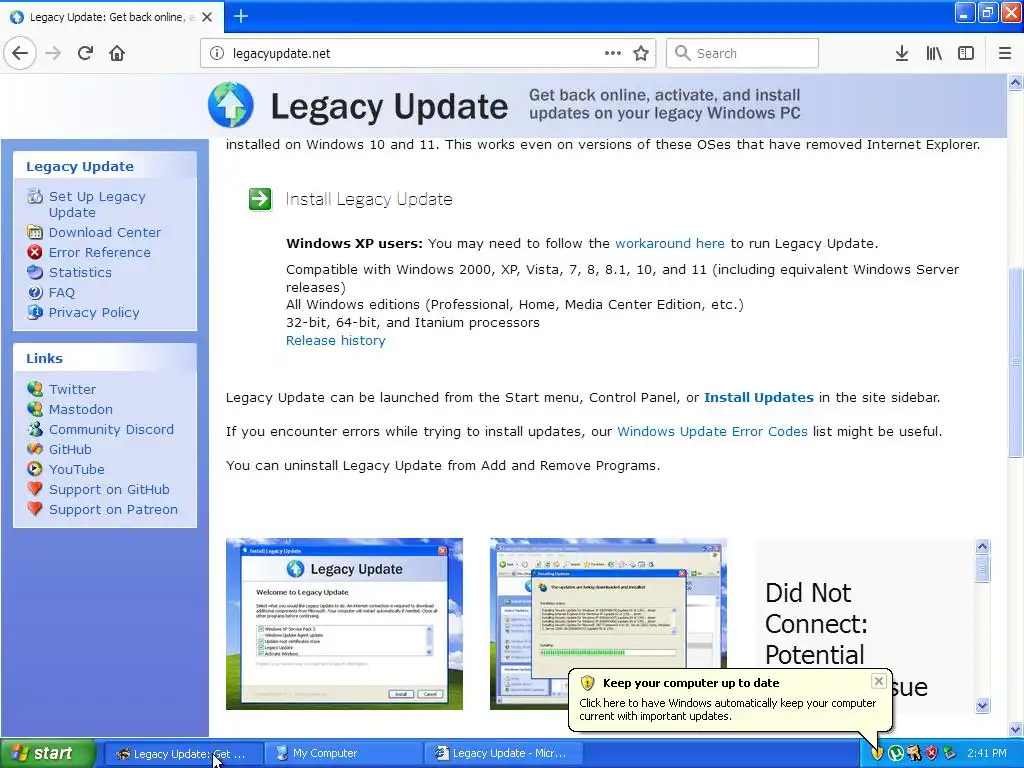
Task: Click embedded frame scrollbar down arrow
Action: pyautogui.click(x=982, y=705)
